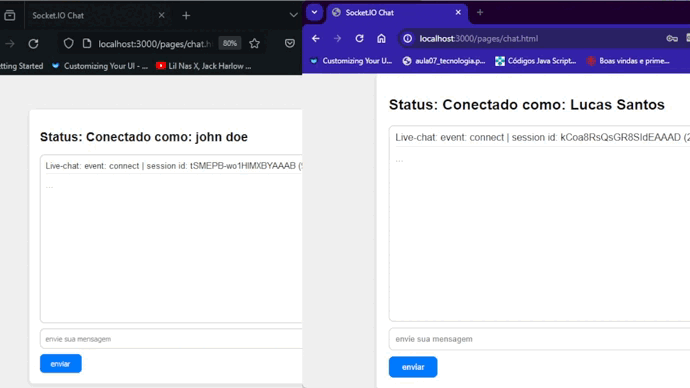Click john doe's message input field
The width and height of the screenshot is (690, 388).
point(171,339)
